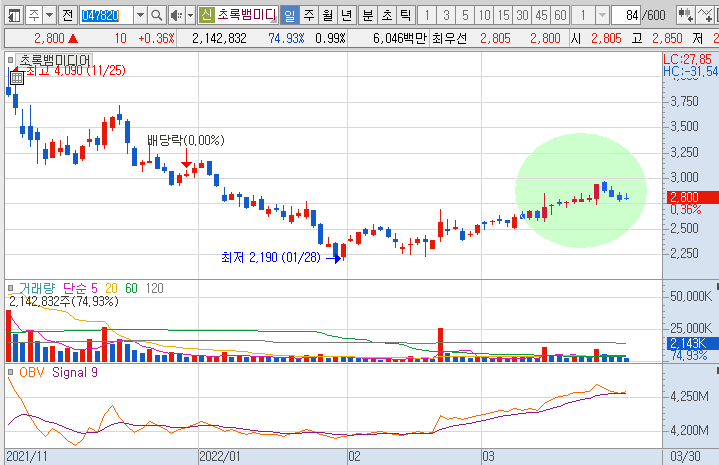Click the stock code field 047820
The image size is (719, 465).
click(x=106, y=16)
